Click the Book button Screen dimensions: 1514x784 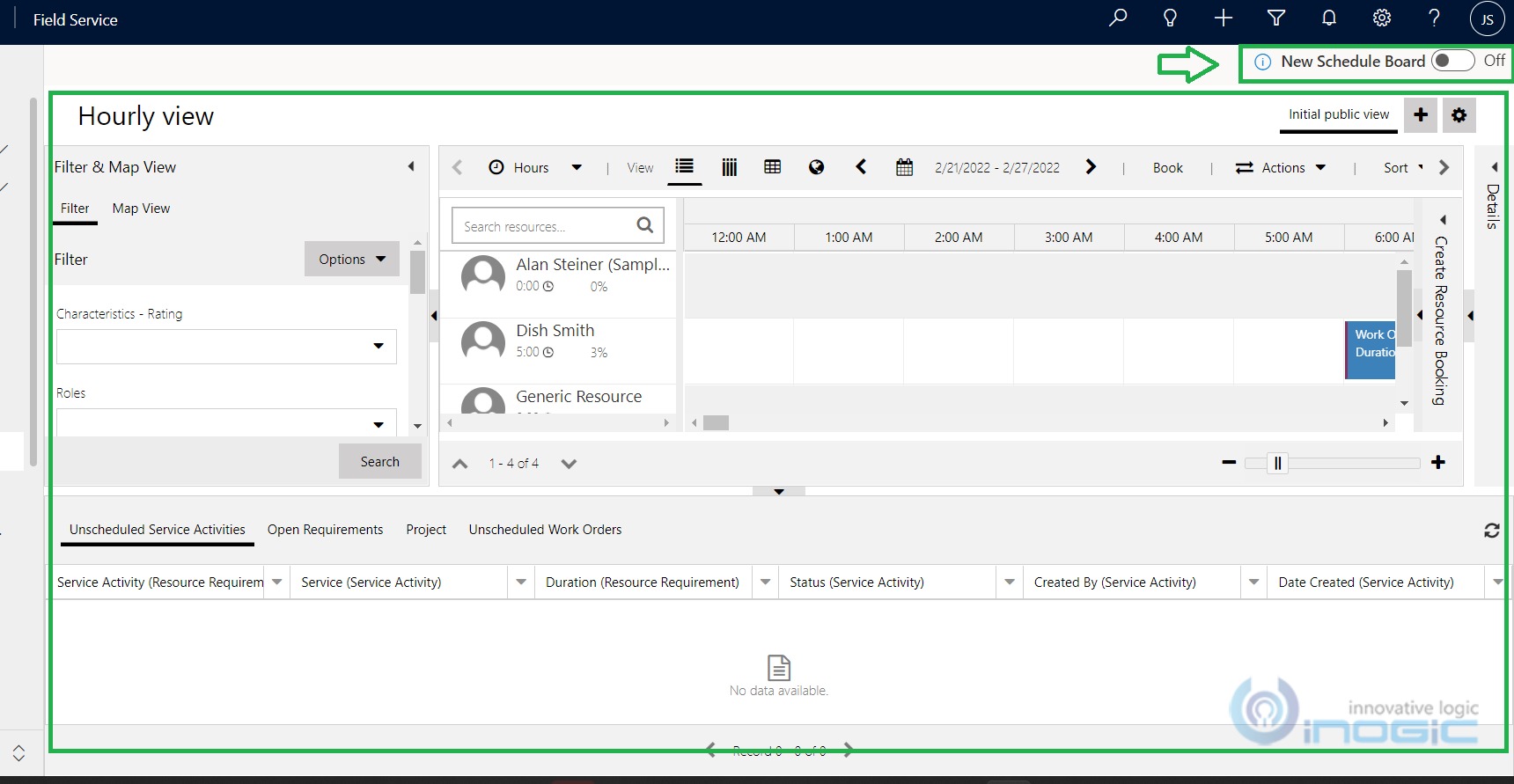(1167, 167)
